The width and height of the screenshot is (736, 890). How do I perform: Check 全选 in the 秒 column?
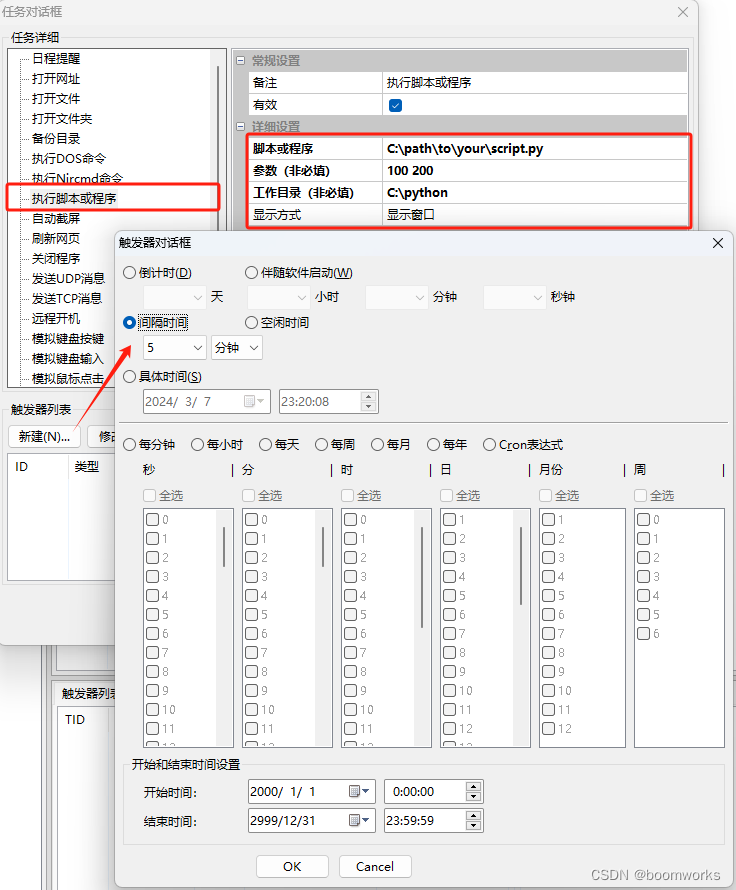click(150, 496)
